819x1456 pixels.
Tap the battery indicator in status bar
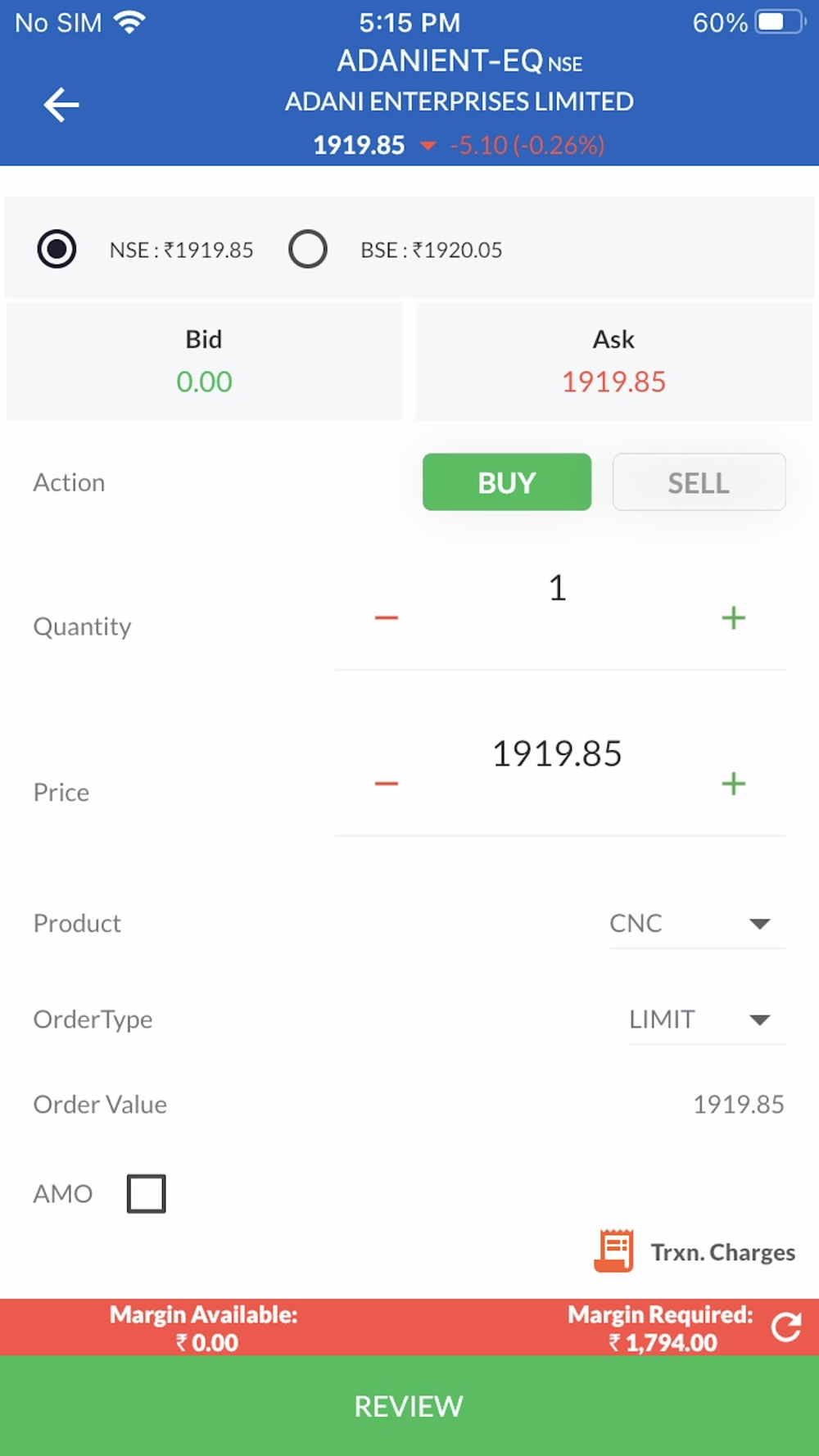(x=781, y=22)
